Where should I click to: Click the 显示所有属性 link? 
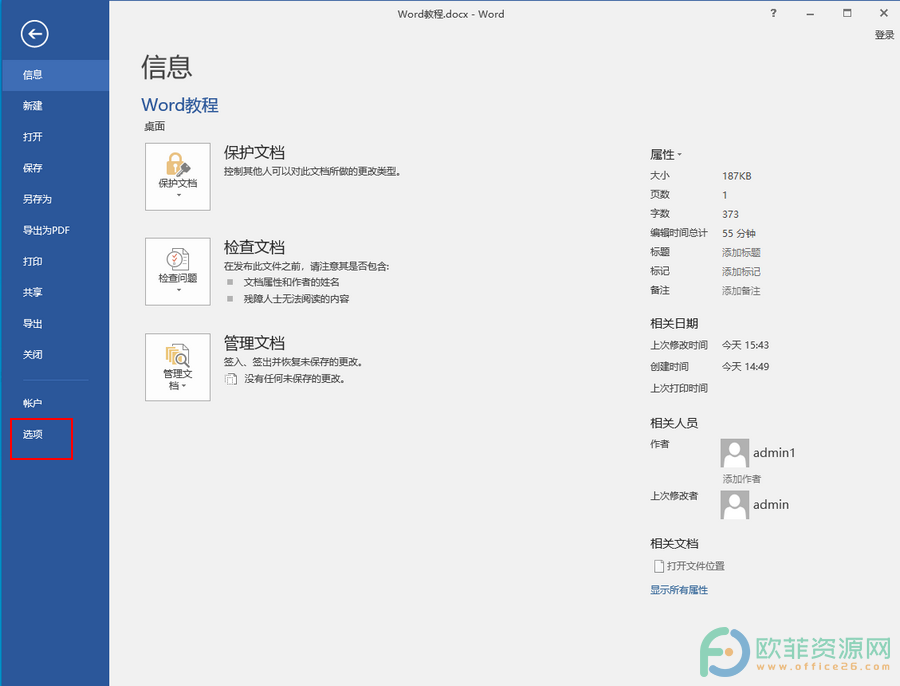tap(678, 590)
